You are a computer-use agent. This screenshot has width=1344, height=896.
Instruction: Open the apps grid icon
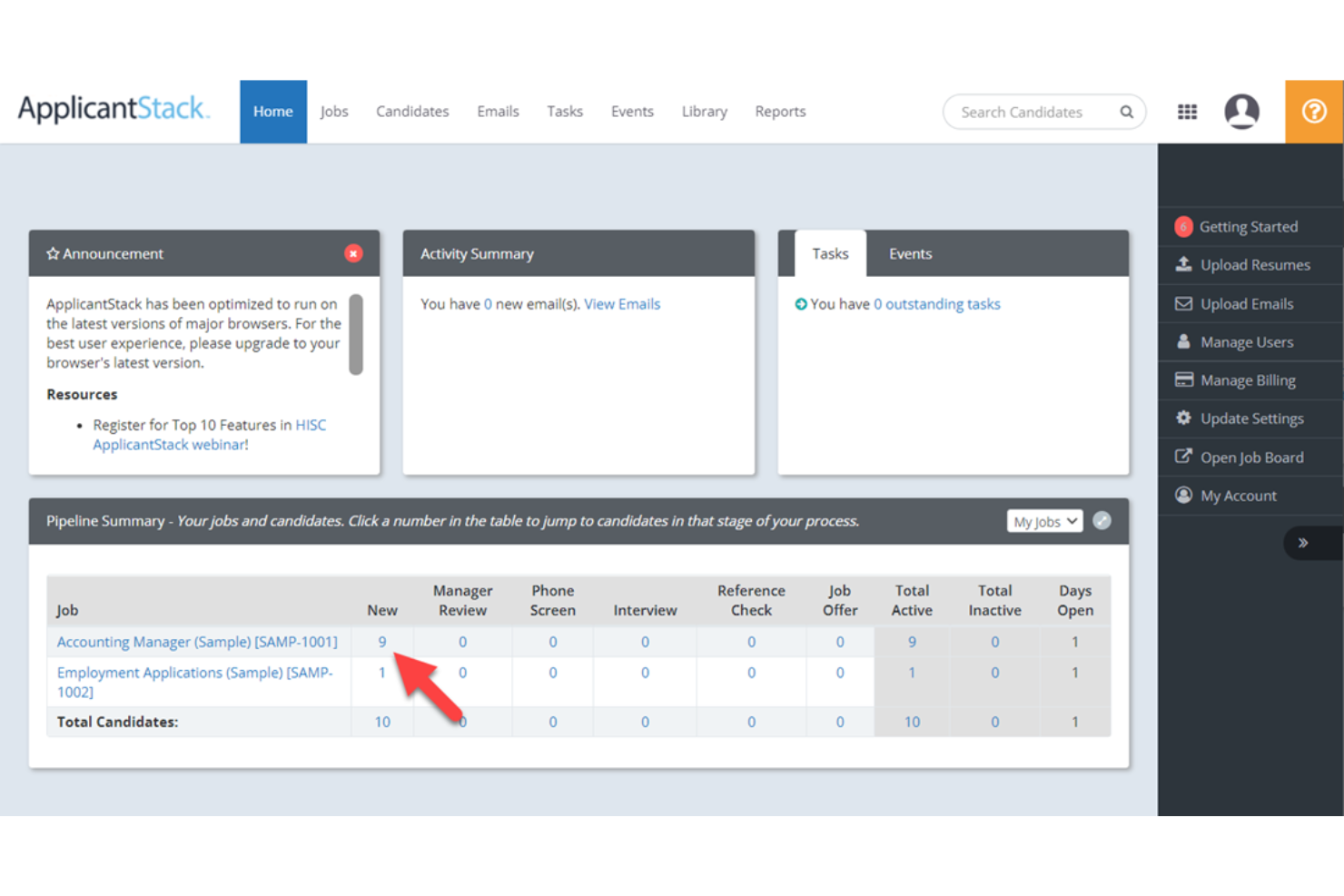(1187, 112)
